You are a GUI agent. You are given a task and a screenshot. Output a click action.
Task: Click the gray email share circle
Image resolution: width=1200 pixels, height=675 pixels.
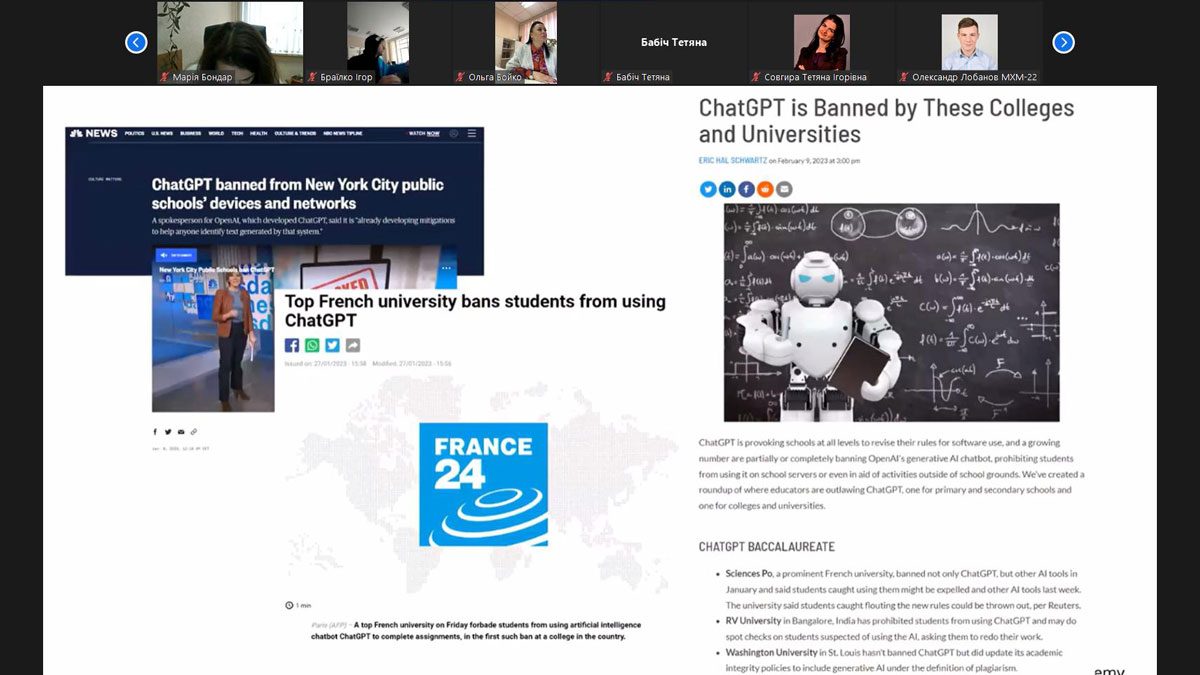(x=784, y=189)
